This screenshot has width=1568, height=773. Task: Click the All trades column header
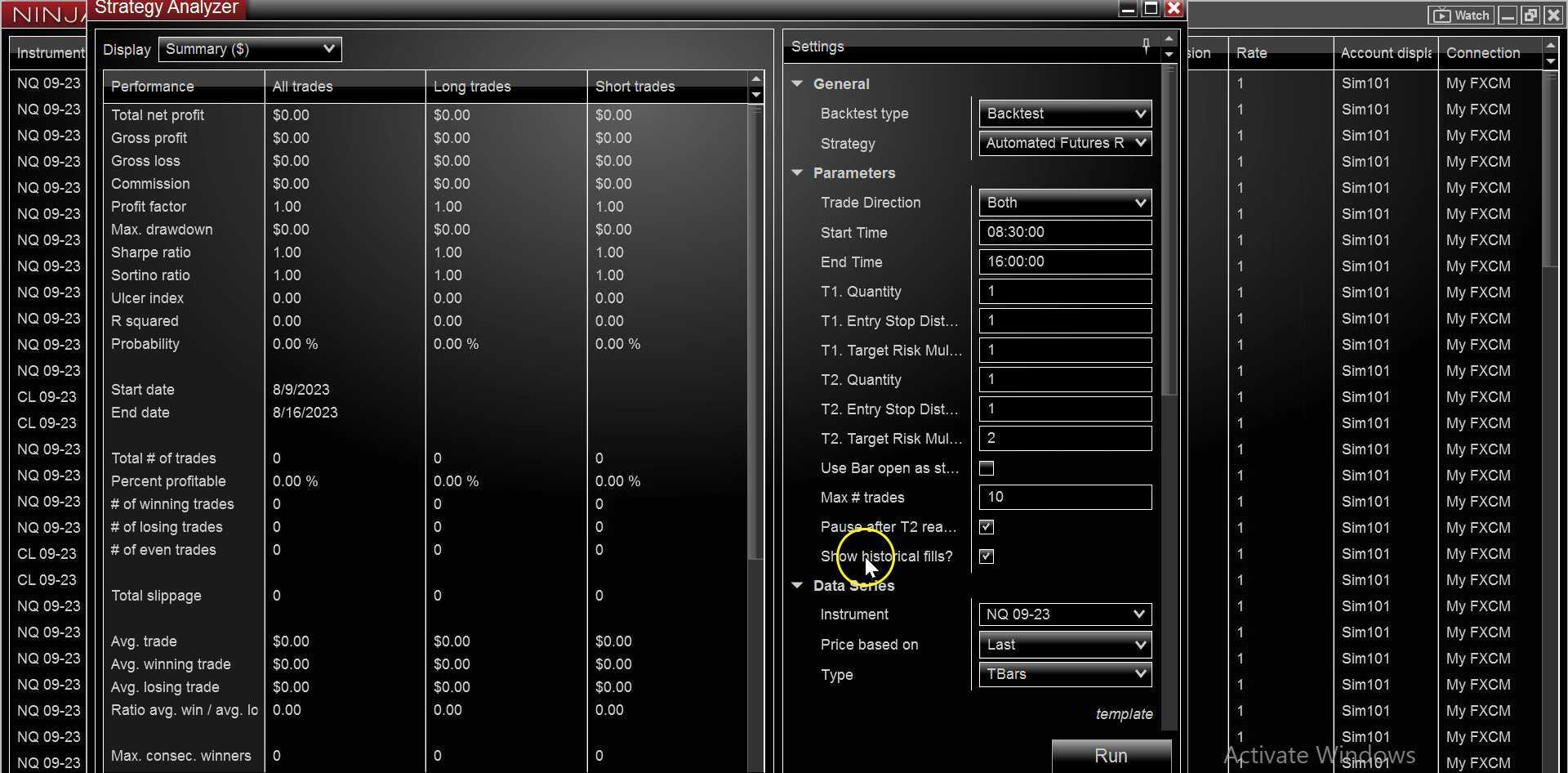click(345, 87)
